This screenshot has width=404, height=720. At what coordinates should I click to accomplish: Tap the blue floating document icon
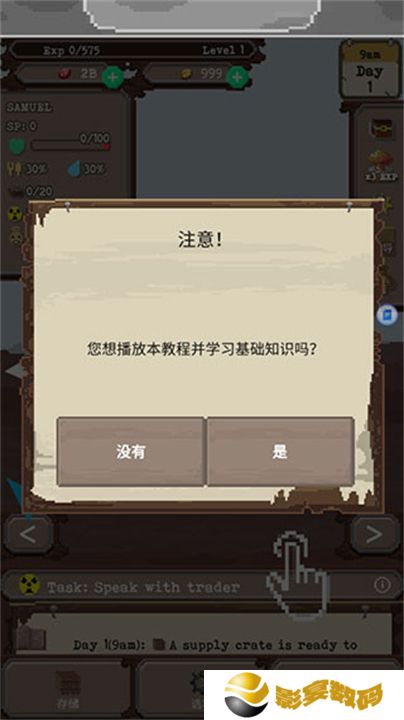coord(387,315)
